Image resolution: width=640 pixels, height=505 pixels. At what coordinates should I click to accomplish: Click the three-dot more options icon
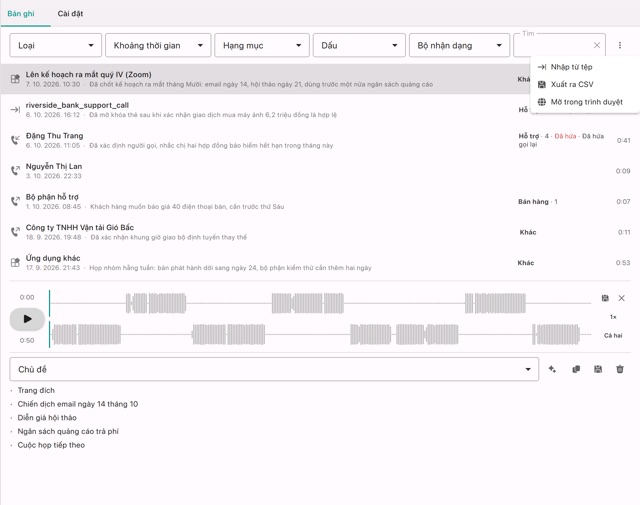click(x=620, y=45)
